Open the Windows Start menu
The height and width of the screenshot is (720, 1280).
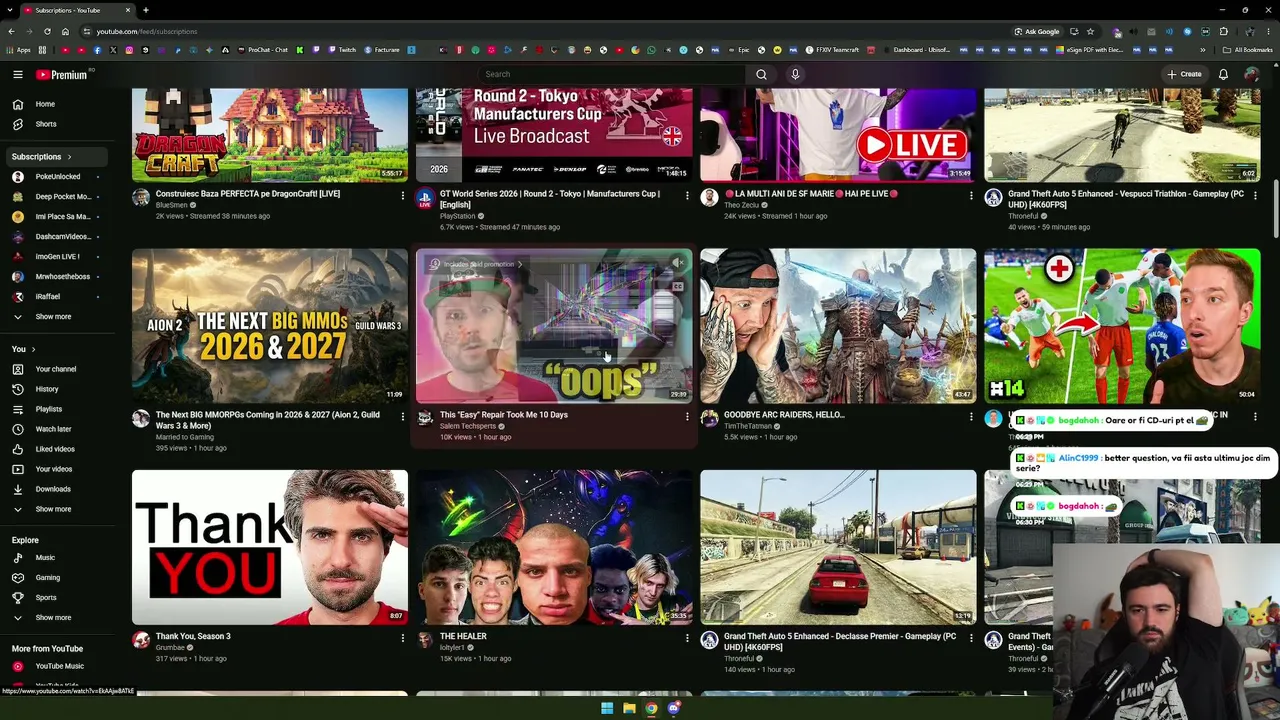(607, 708)
